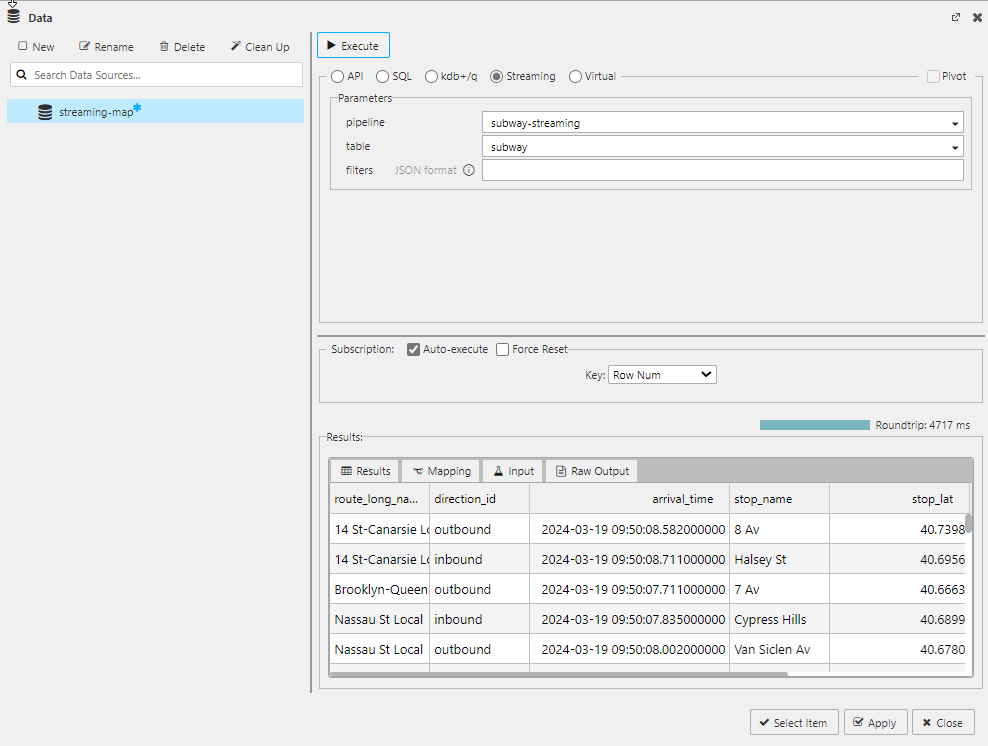988x746 pixels.
Task: Click the Rename data source icon
Action: click(85, 46)
